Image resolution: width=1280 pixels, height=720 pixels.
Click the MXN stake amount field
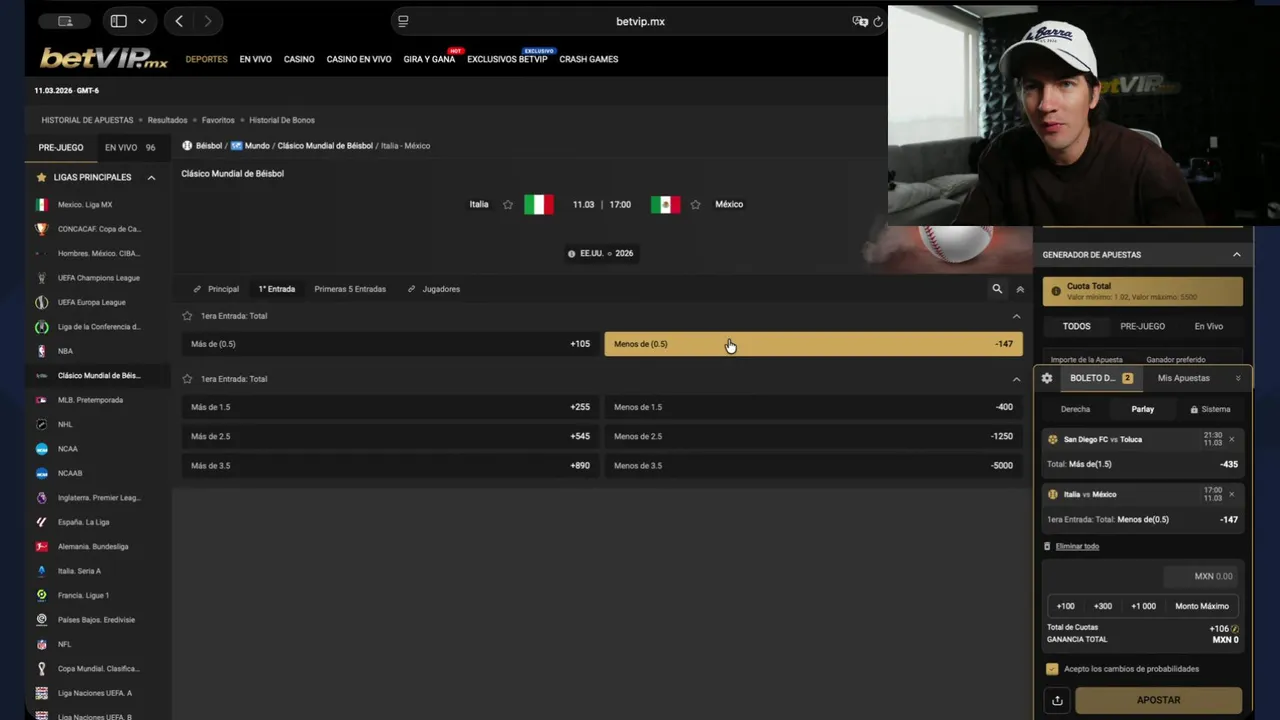1201,576
